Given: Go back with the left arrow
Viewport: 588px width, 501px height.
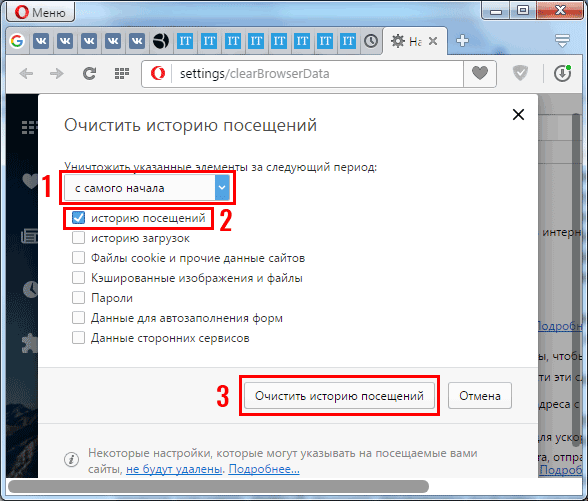Looking at the screenshot, I should pos(26,73).
